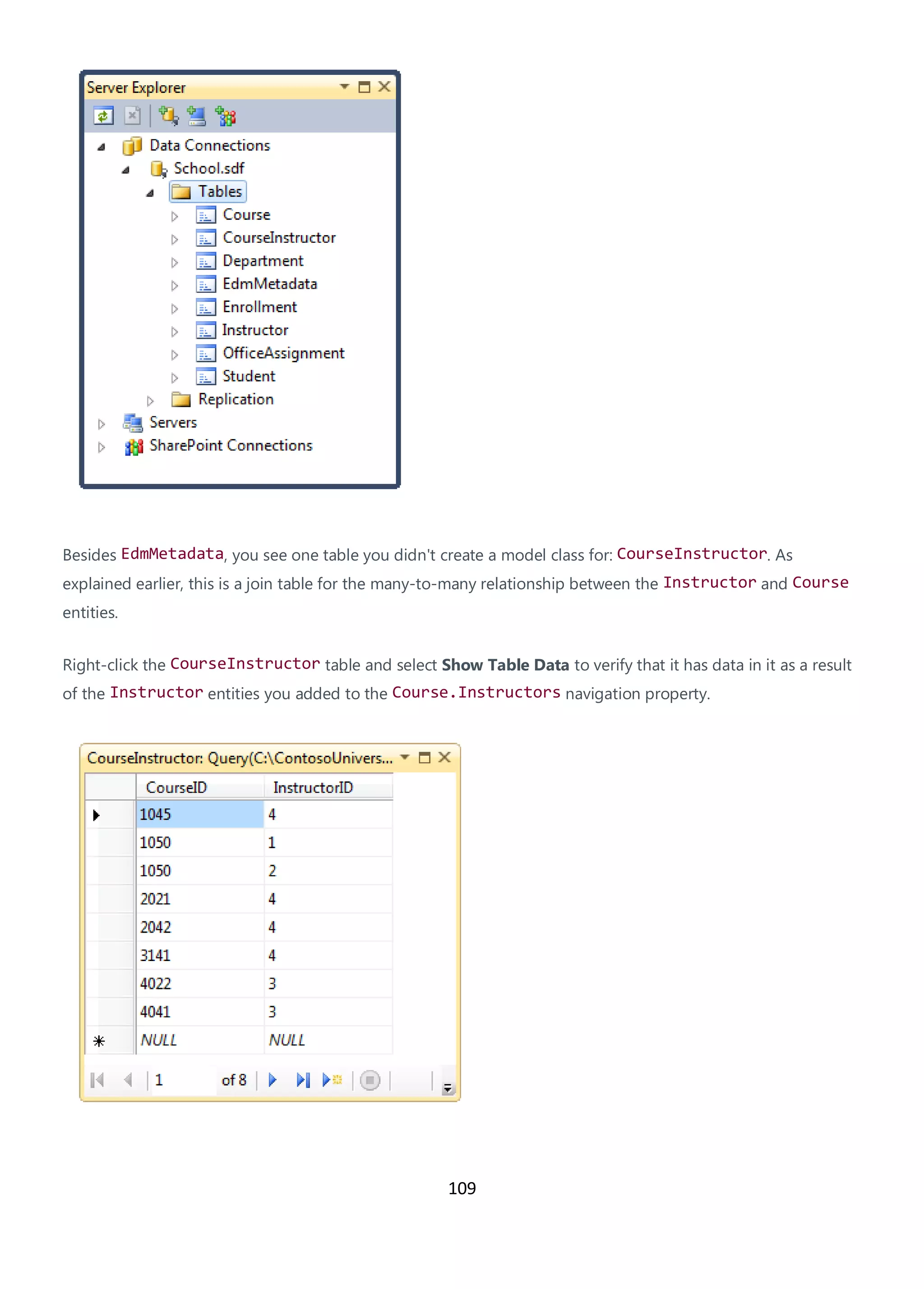924x1289 pixels.
Task: Close the Server Explorer panel
Action: click(x=384, y=86)
